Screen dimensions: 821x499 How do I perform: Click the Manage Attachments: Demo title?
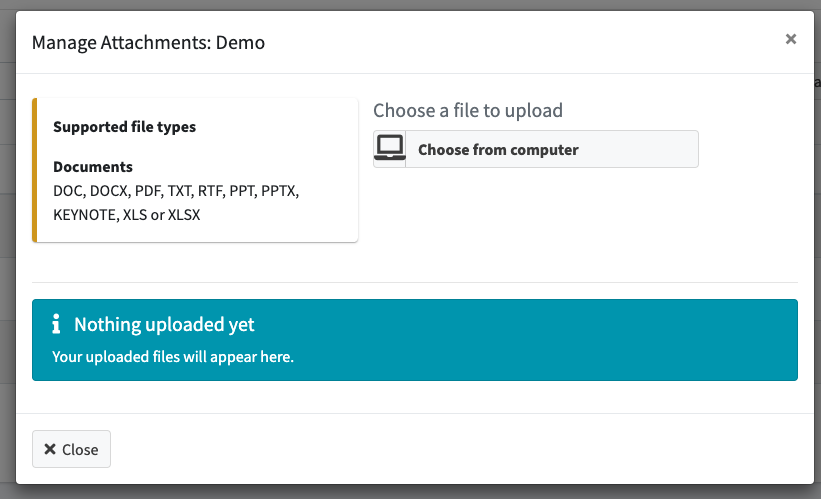[148, 42]
